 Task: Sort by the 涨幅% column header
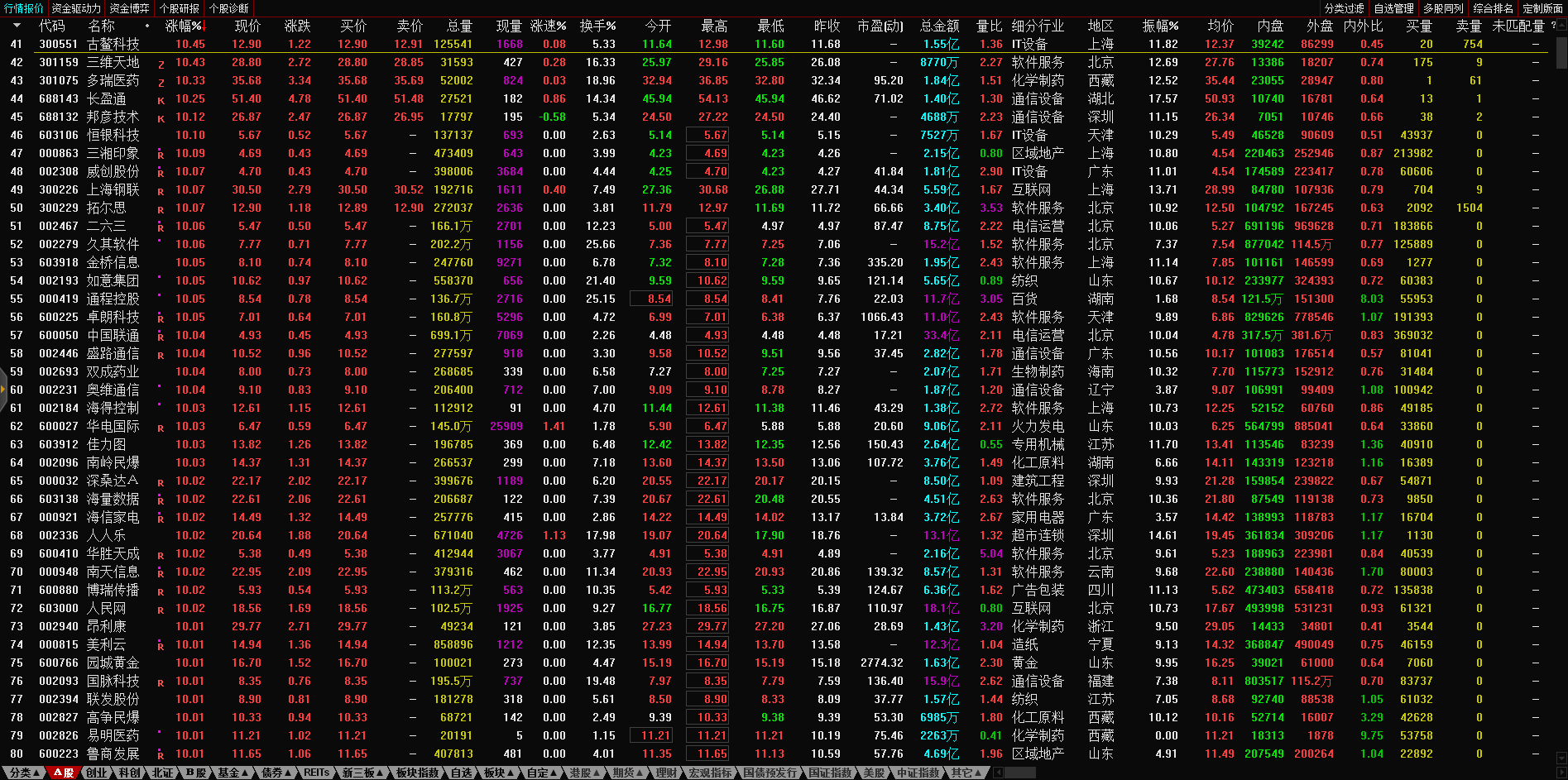pyautogui.click(x=183, y=26)
